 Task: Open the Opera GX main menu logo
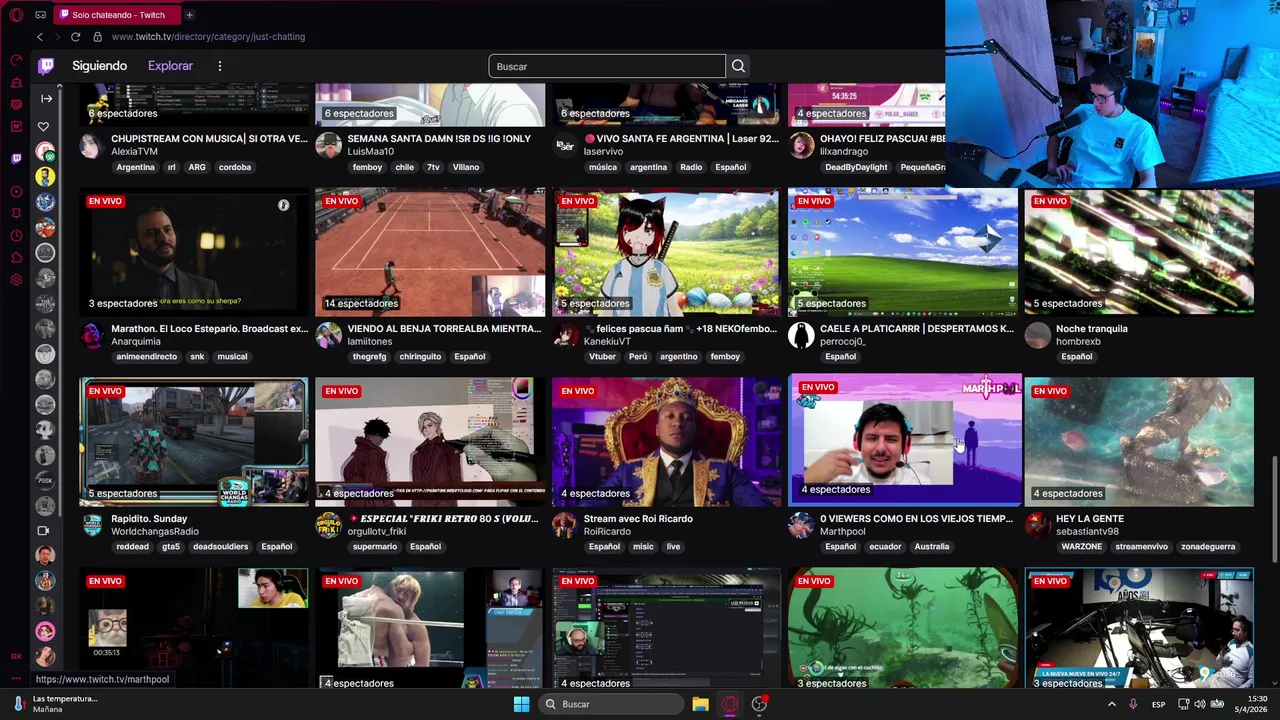pos(16,15)
